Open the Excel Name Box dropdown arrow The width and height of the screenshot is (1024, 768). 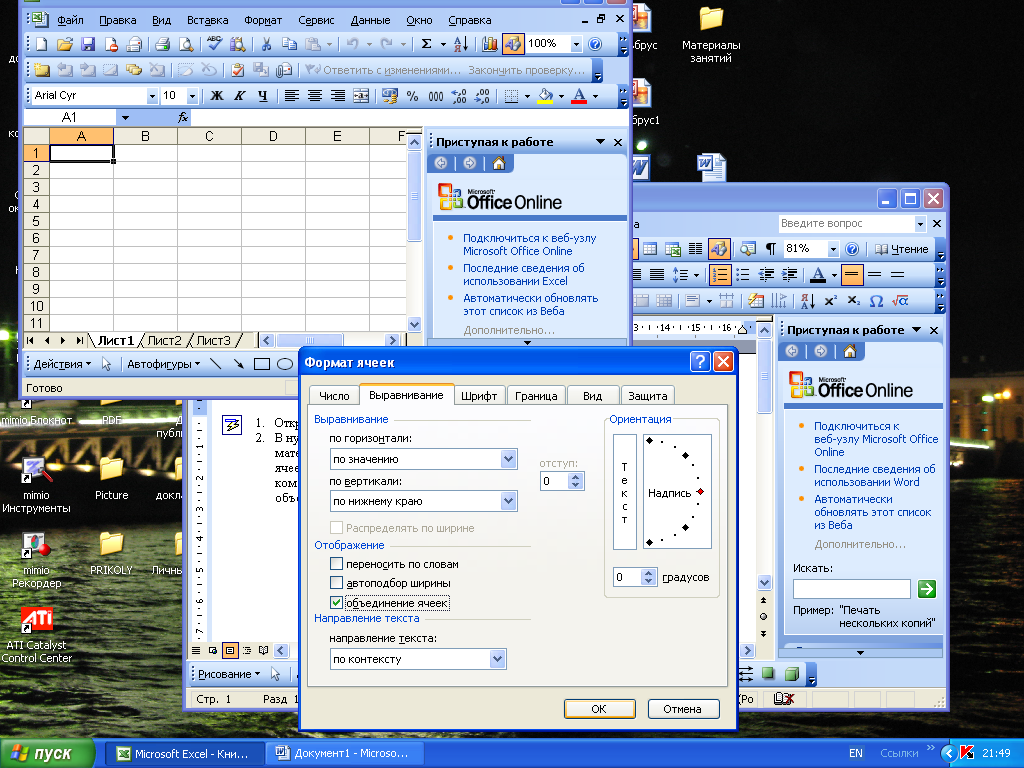coord(125,118)
